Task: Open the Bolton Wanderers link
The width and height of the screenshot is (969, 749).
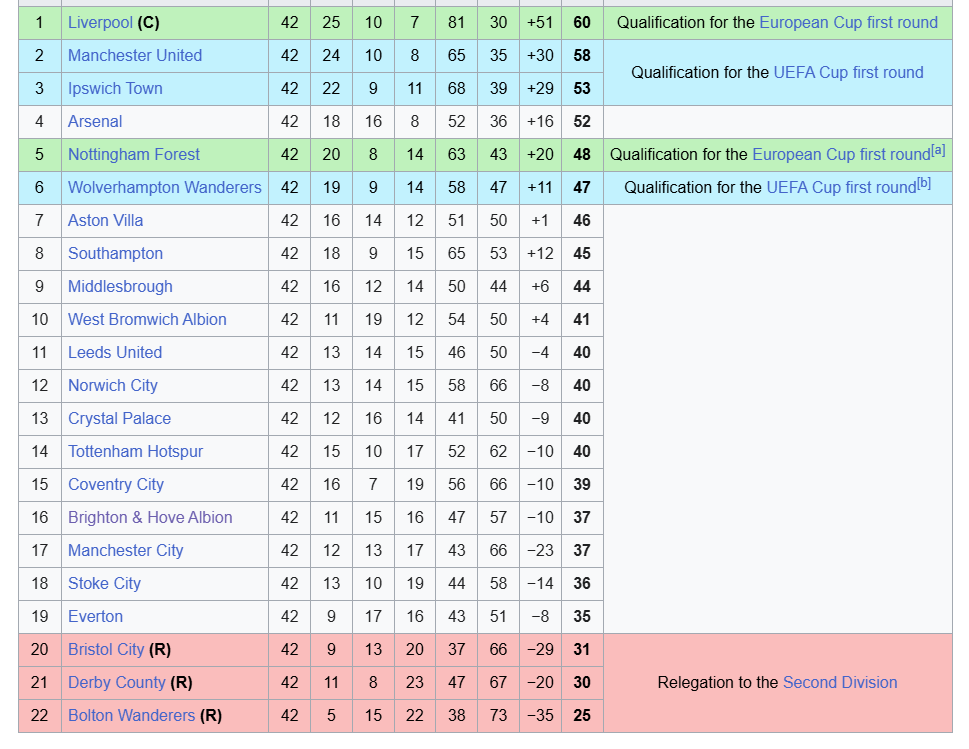Action: click(x=131, y=716)
